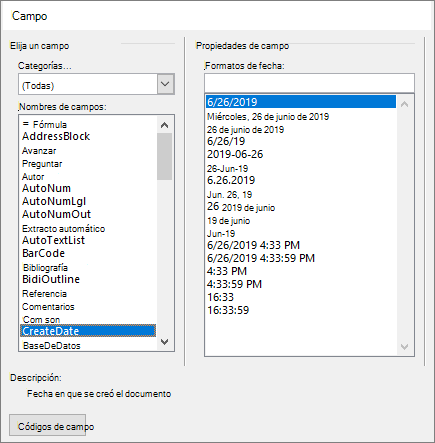Open the Categorías dropdown arrow
This screenshot has height=443, width=435.
[165, 84]
